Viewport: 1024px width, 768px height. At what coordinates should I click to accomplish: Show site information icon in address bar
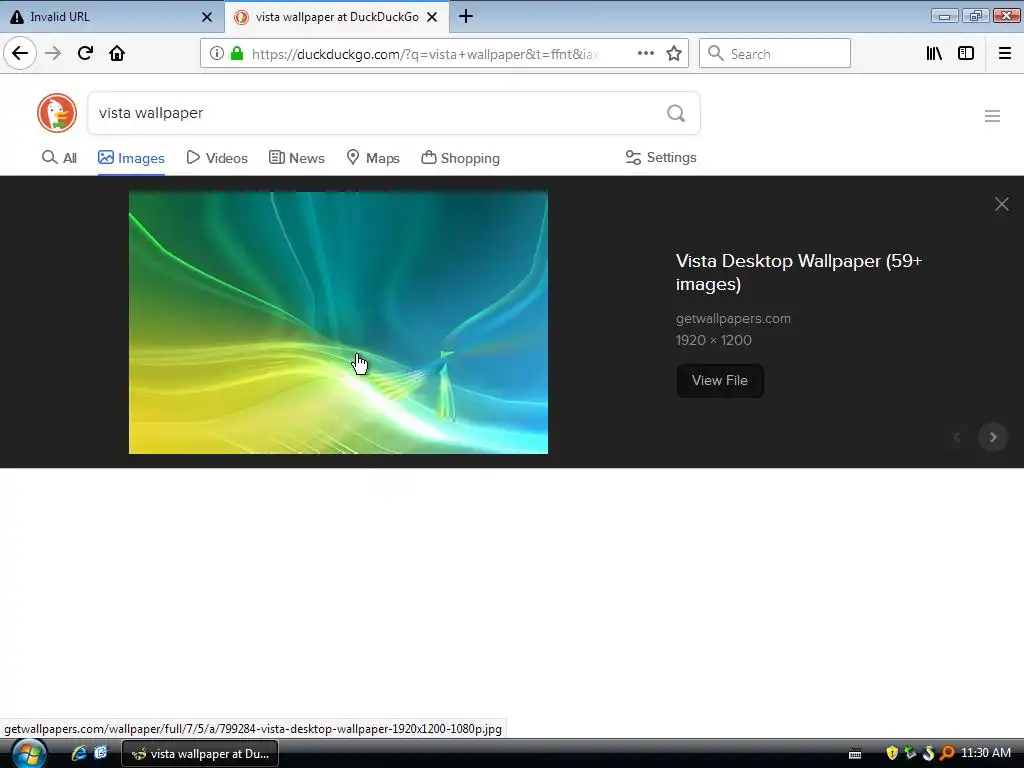coord(217,54)
